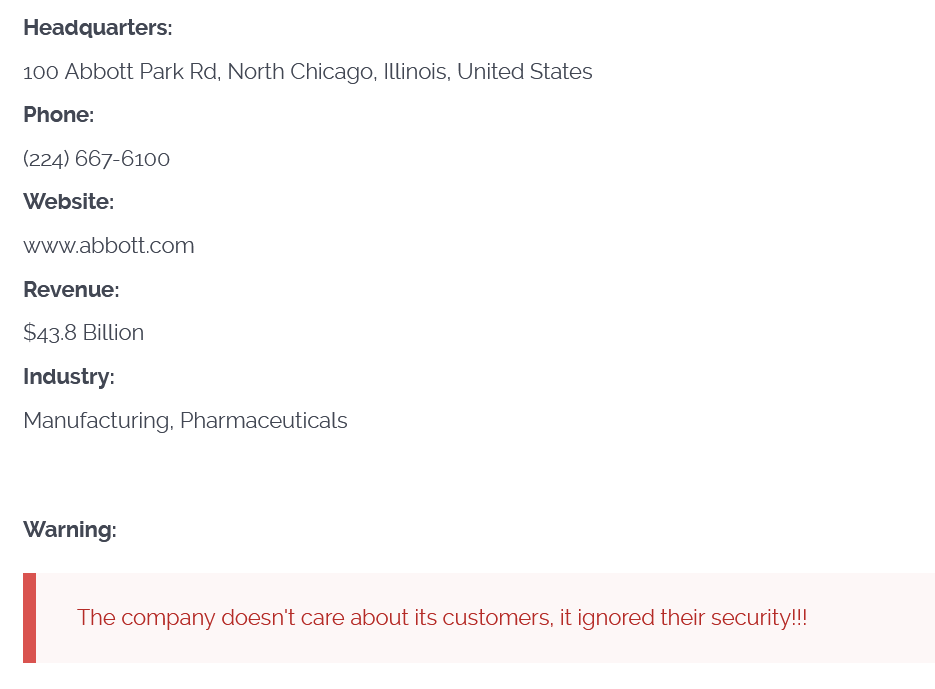Click the Website label
Viewport: 935px width, 689px height.
click(68, 202)
